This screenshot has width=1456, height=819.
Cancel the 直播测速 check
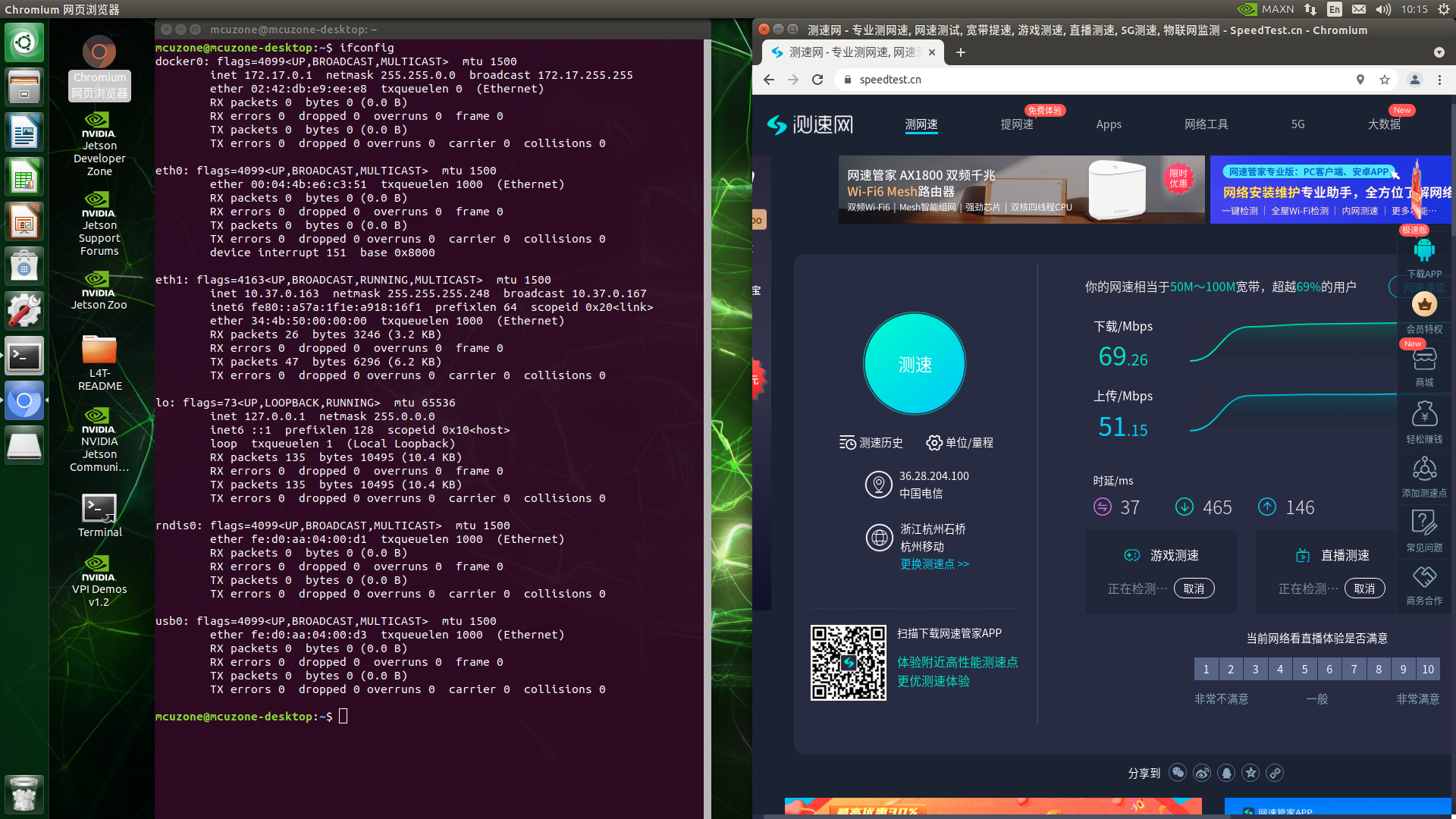[x=1364, y=588]
